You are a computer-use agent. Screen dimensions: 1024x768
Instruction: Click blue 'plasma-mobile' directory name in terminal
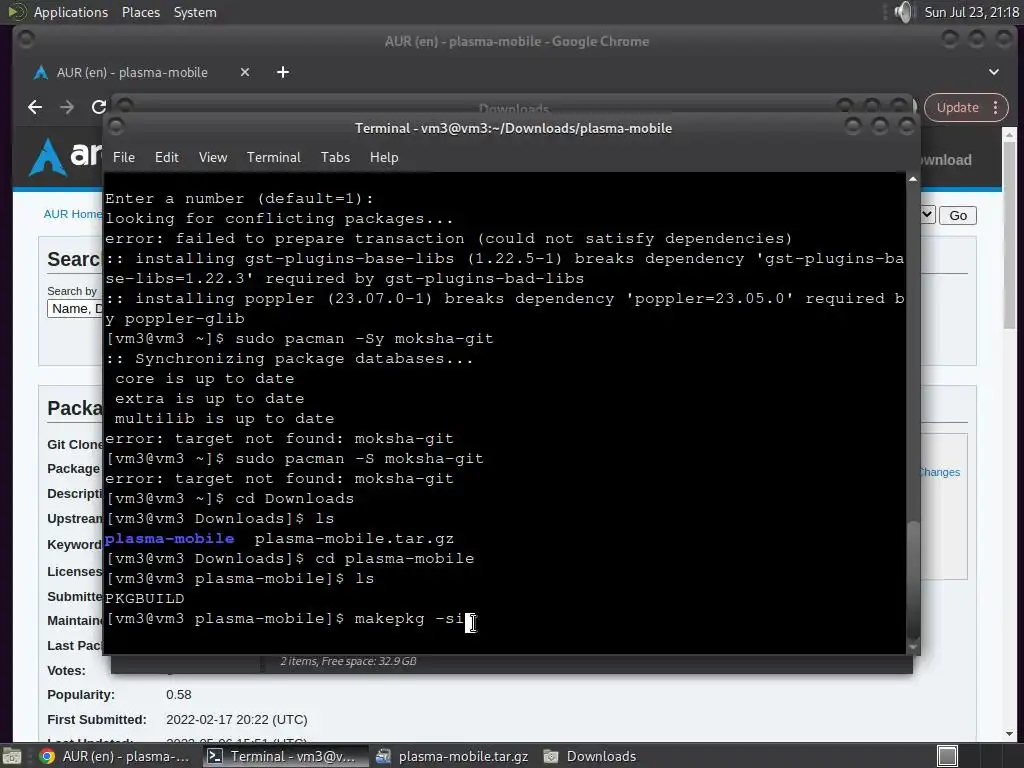click(x=169, y=539)
